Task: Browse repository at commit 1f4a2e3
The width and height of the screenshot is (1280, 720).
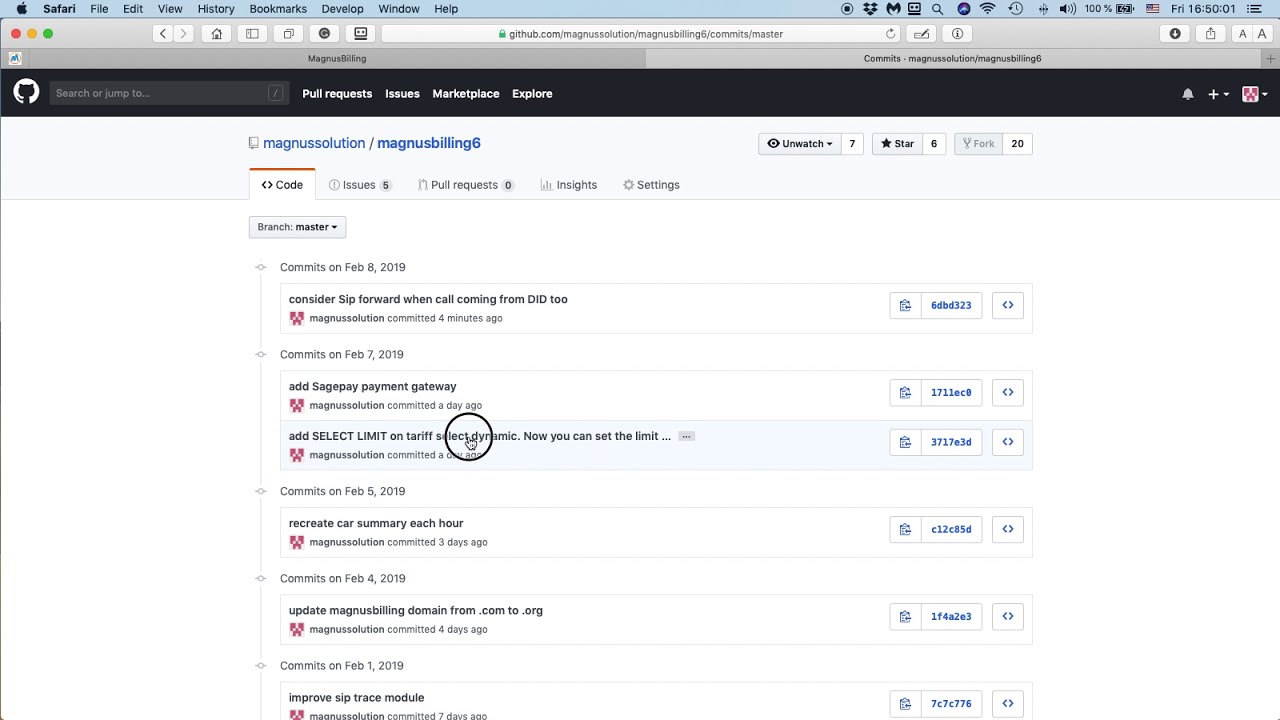Action: [x=1008, y=616]
